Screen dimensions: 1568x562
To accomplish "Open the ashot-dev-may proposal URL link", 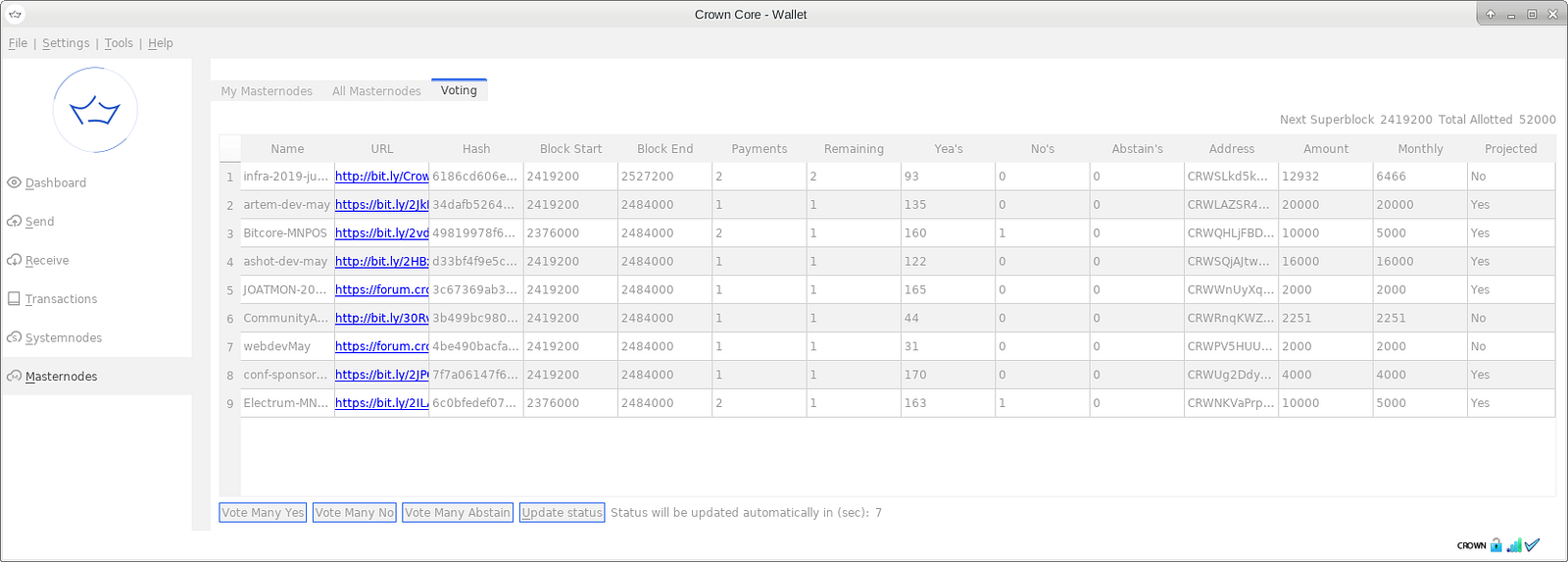I will 382,262.
